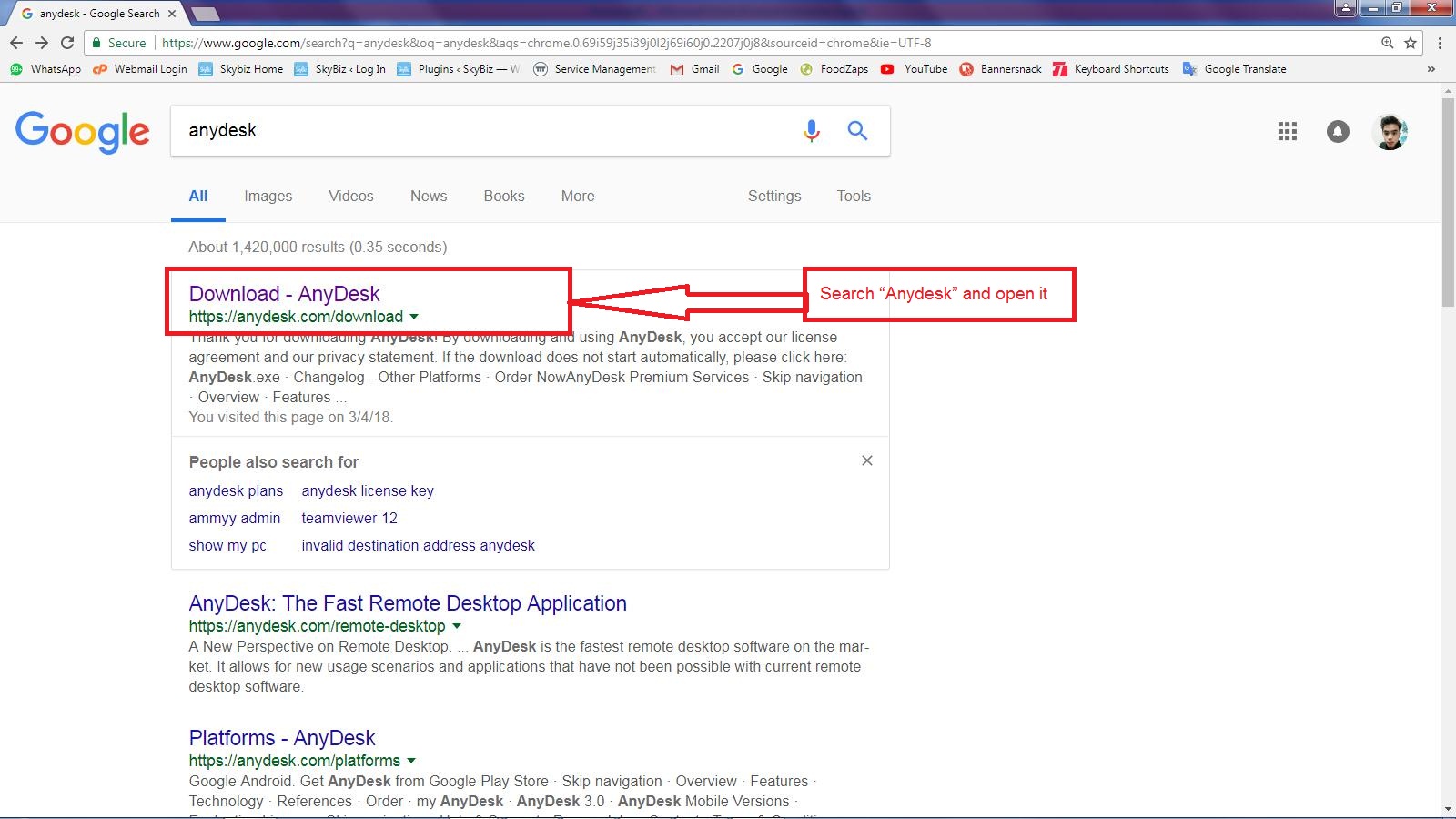Search for teamviewer 12
The height and width of the screenshot is (819, 1456).
[x=349, y=519]
